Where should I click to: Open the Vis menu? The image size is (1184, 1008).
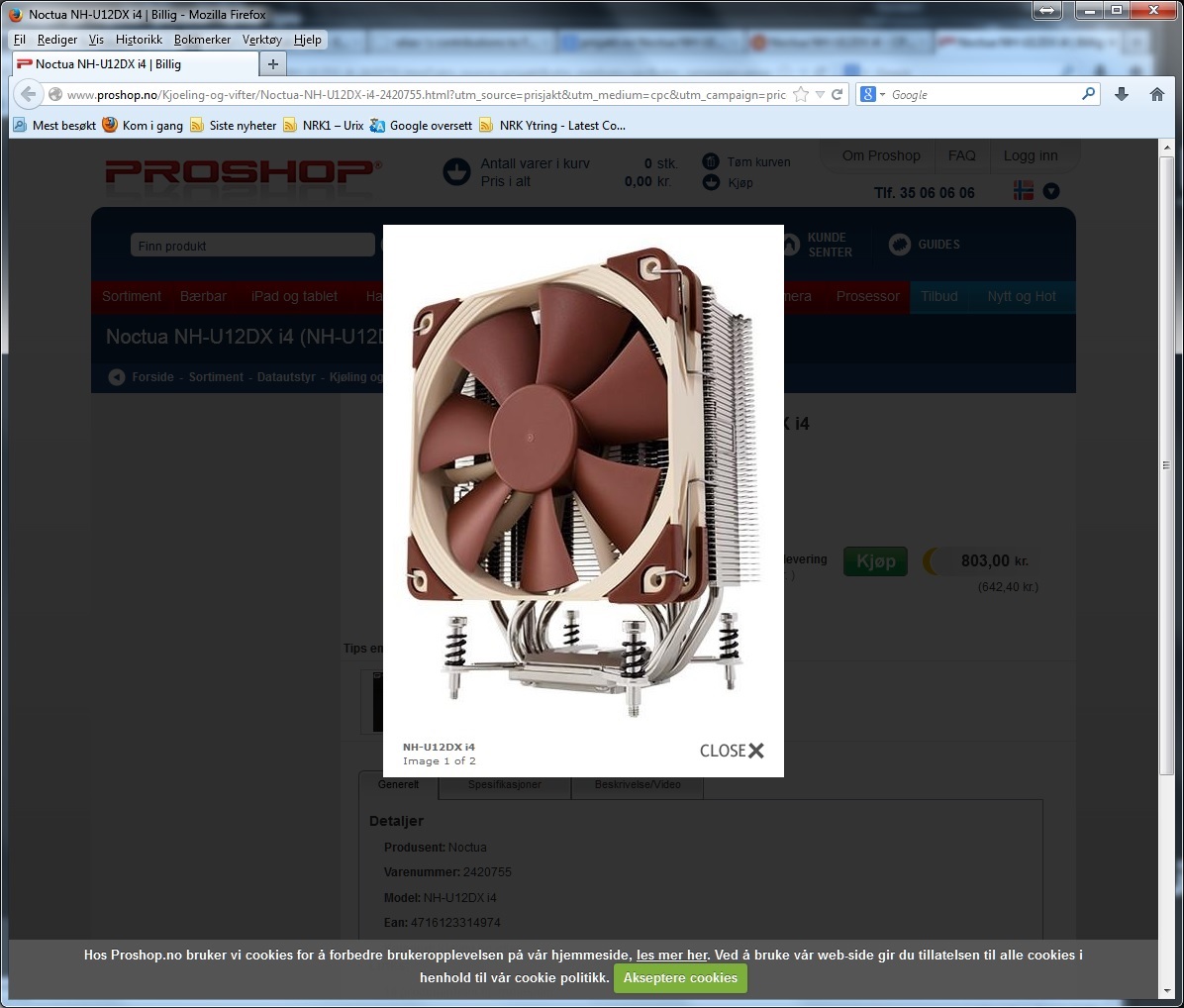tap(96, 40)
